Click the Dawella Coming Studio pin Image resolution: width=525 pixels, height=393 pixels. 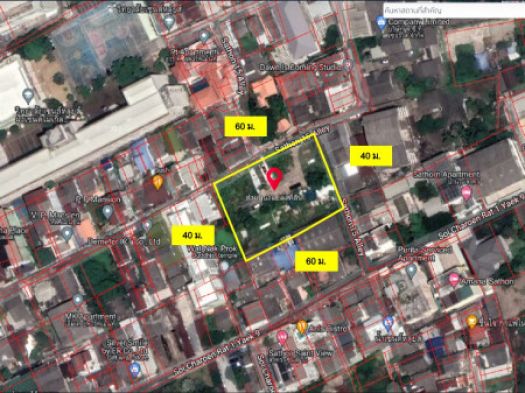(348, 65)
